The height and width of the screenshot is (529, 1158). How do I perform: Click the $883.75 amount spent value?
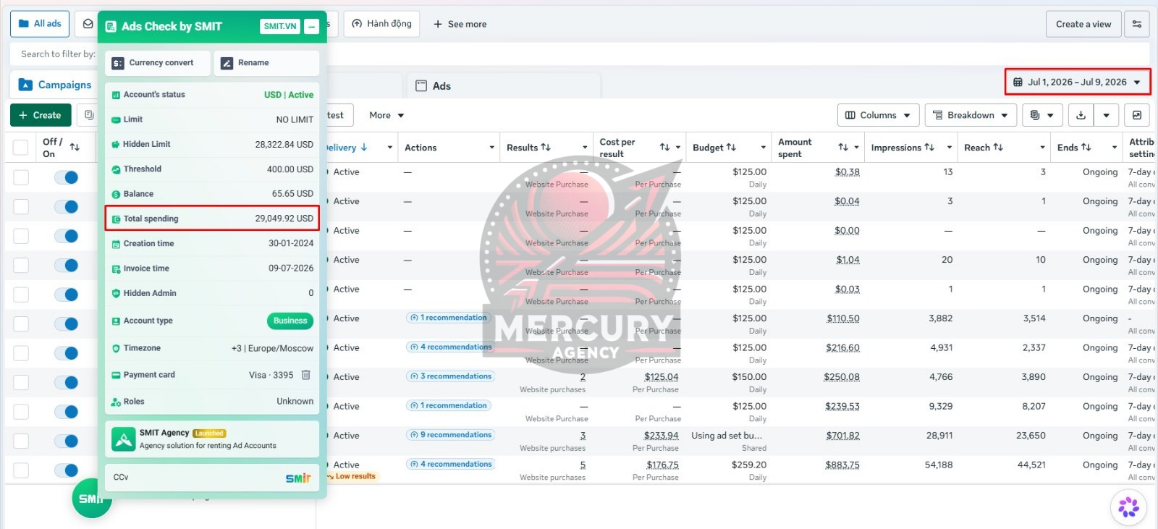(842, 465)
